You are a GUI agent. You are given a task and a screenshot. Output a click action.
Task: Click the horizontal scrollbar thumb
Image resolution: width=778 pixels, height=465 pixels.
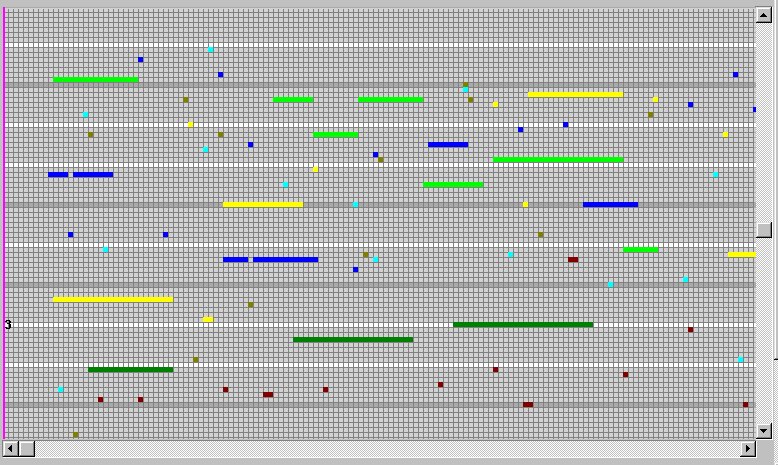tap(27, 449)
